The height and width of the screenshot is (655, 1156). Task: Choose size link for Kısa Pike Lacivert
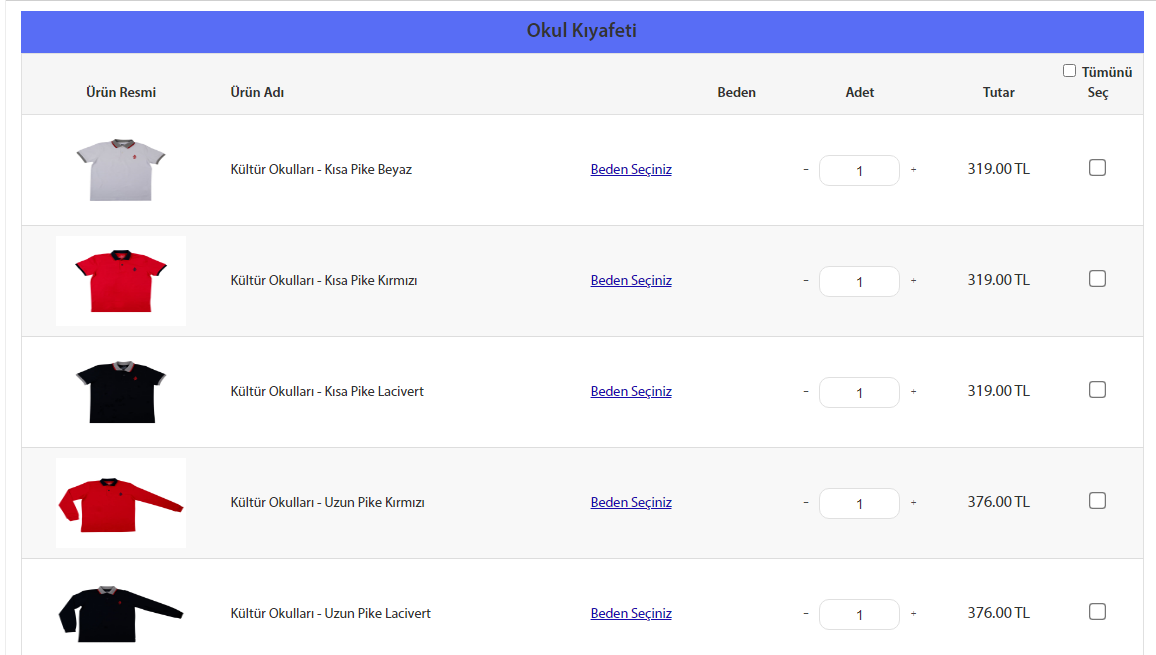(x=631, y=392)
